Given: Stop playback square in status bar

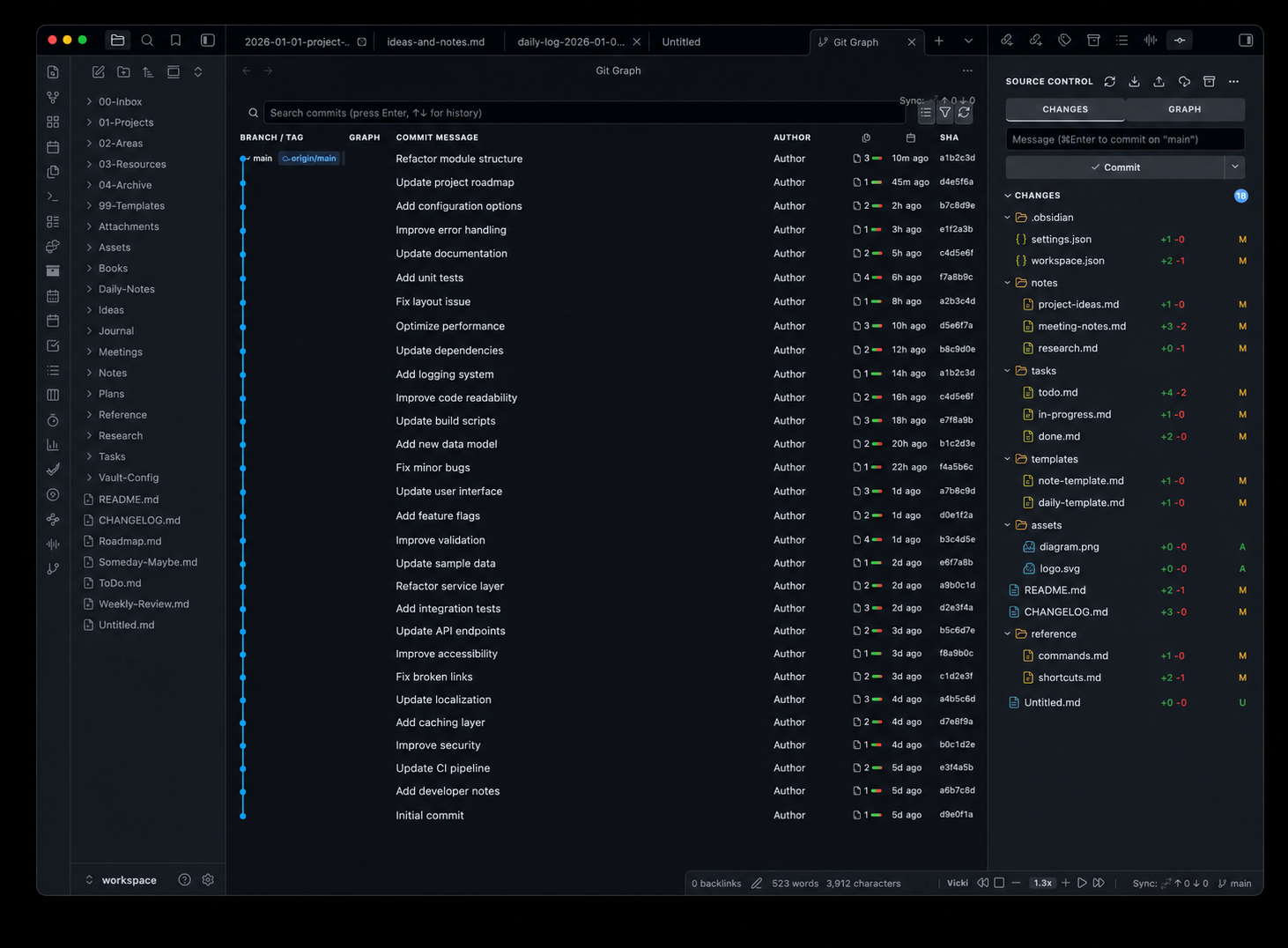Looking at the screenshot, I should tap(999, 883).
